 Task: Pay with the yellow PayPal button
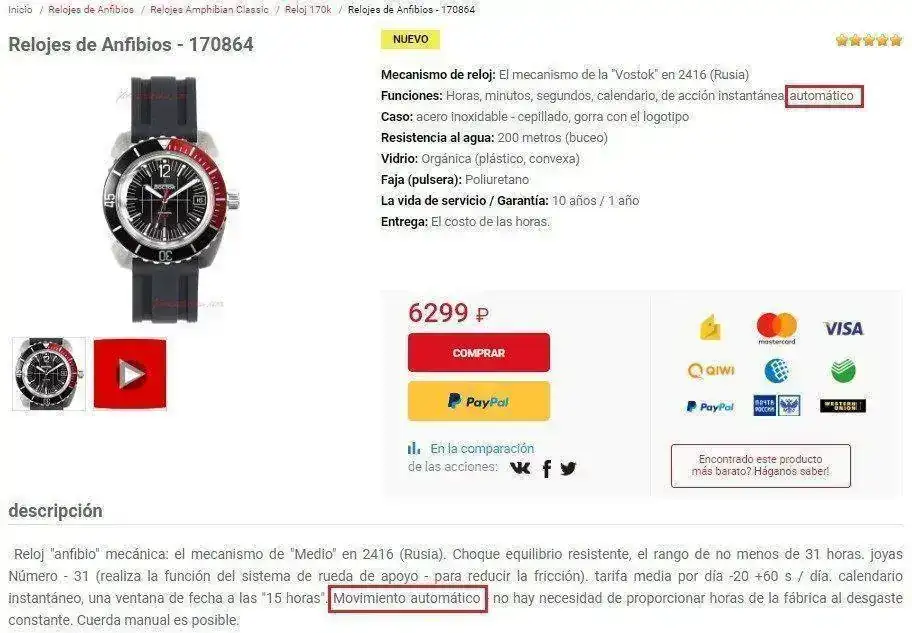point(479,401)
